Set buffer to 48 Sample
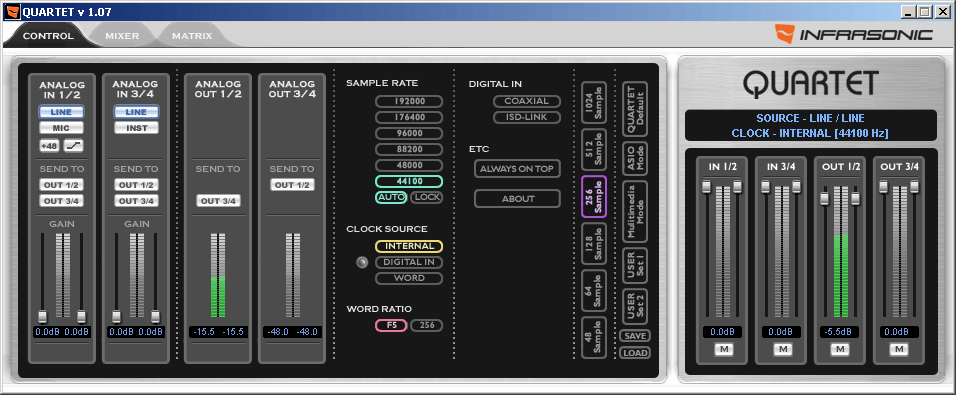The image size is (956, 395). coord(594,337)
